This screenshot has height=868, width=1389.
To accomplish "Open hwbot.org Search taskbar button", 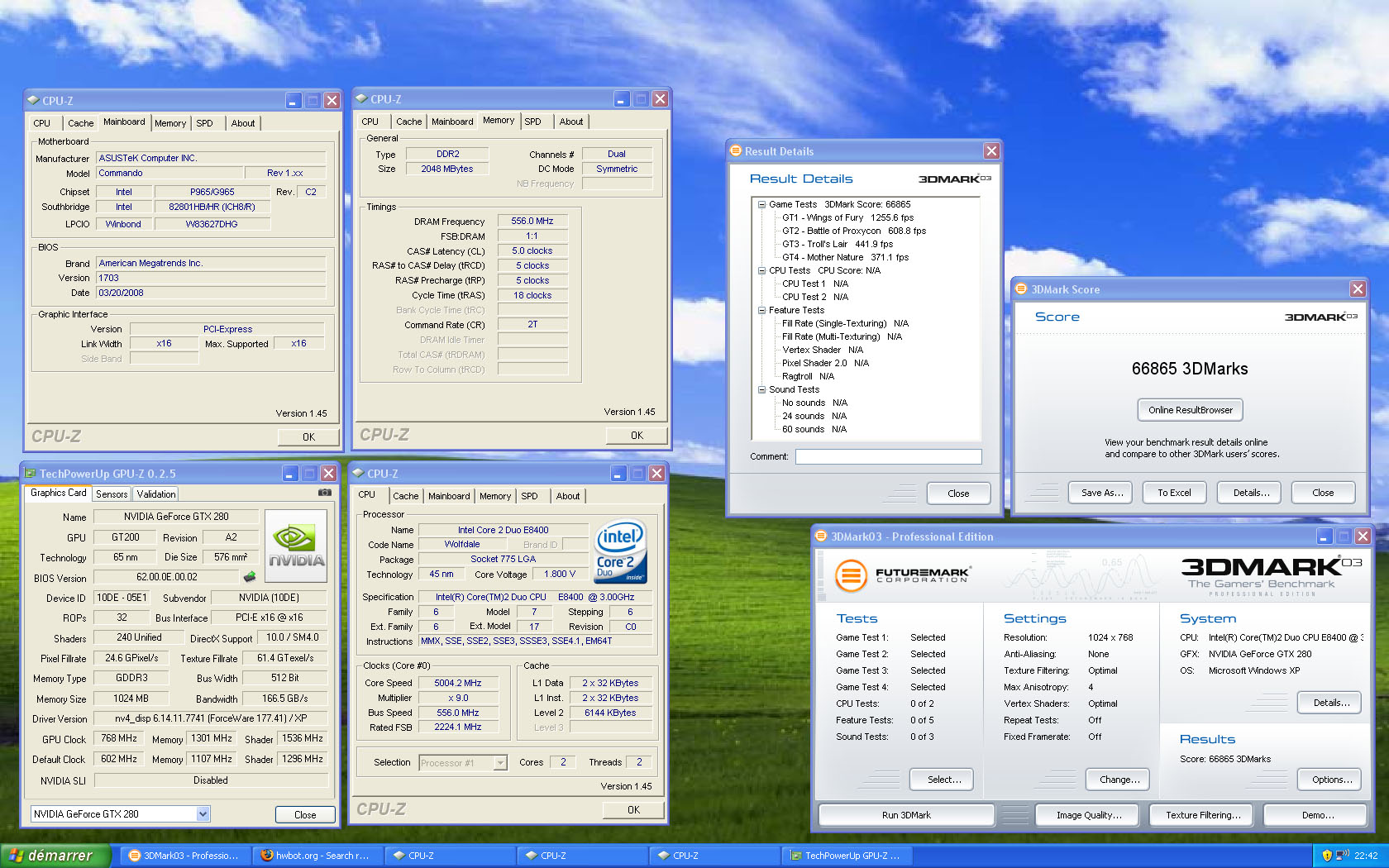I will click(x=316, y=856).
